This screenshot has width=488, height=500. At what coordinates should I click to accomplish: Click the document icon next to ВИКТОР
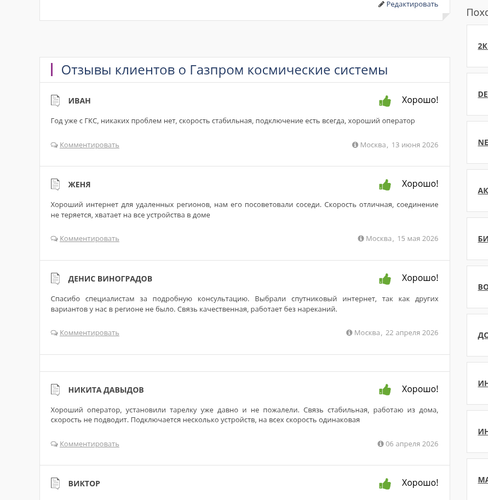pos(55,483)
